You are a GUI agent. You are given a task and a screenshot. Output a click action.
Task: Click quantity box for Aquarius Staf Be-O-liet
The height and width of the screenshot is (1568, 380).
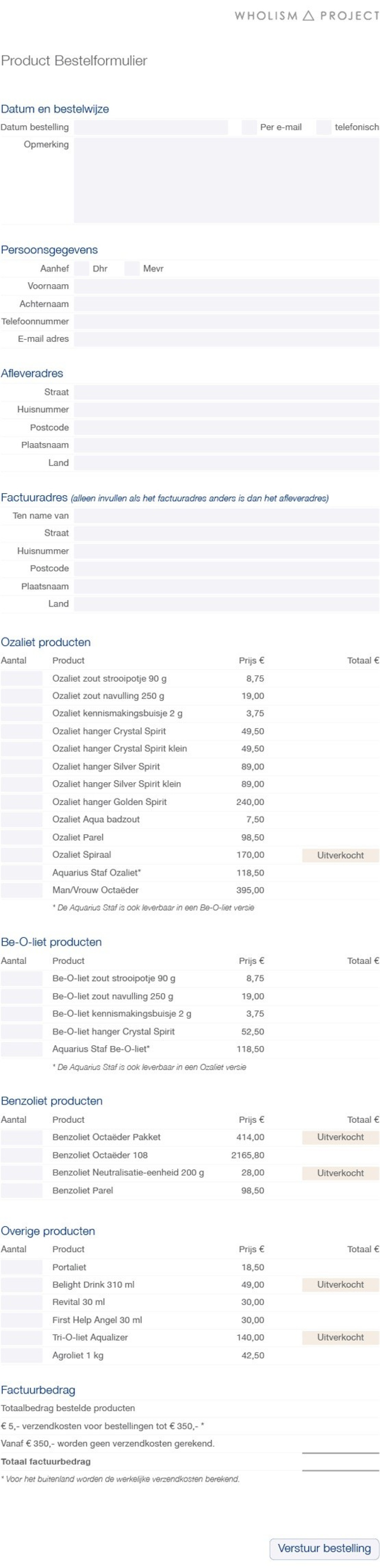tap(22, 1049)
